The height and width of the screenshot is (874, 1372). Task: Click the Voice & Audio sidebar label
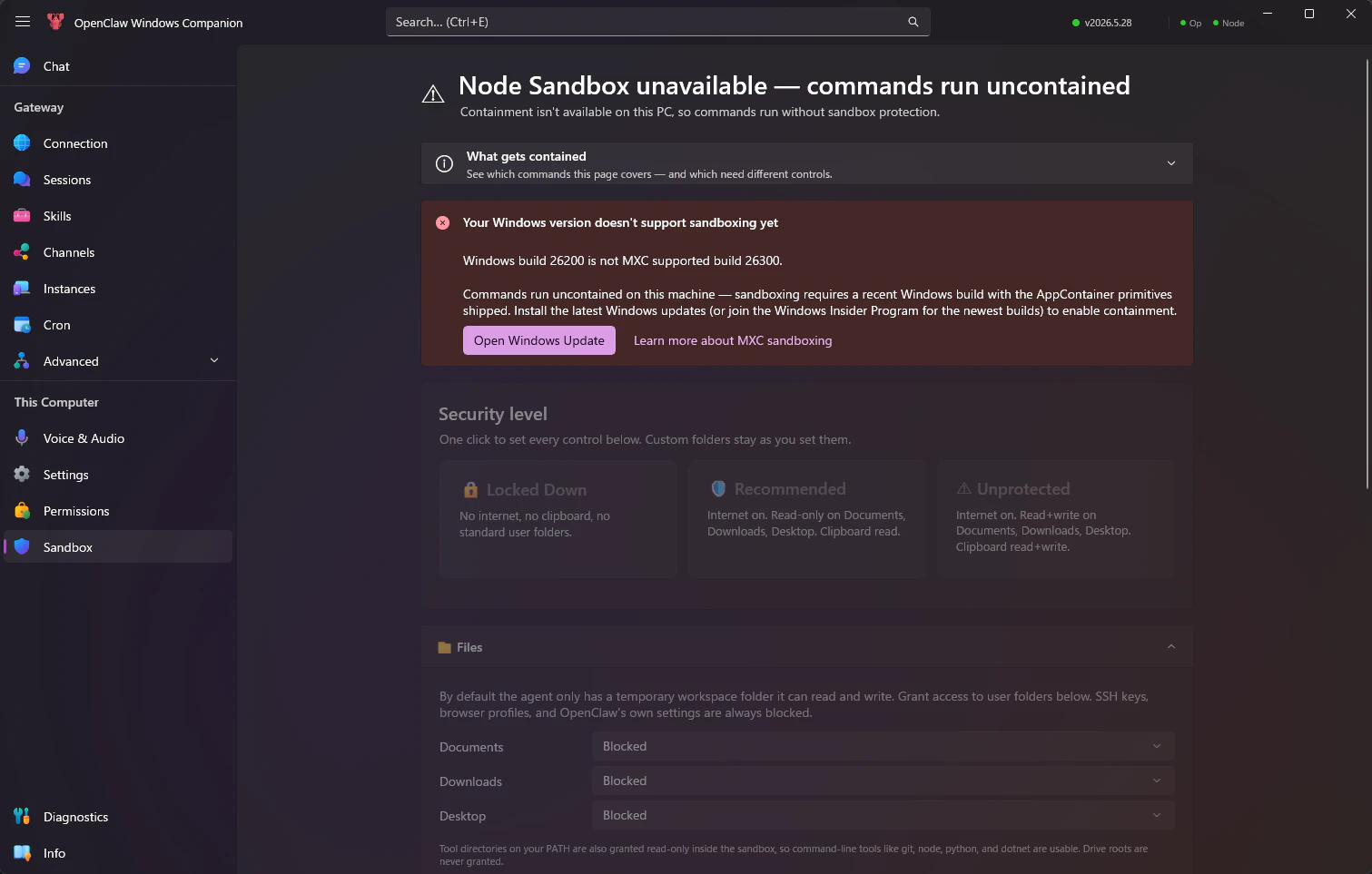coord(84,438)
